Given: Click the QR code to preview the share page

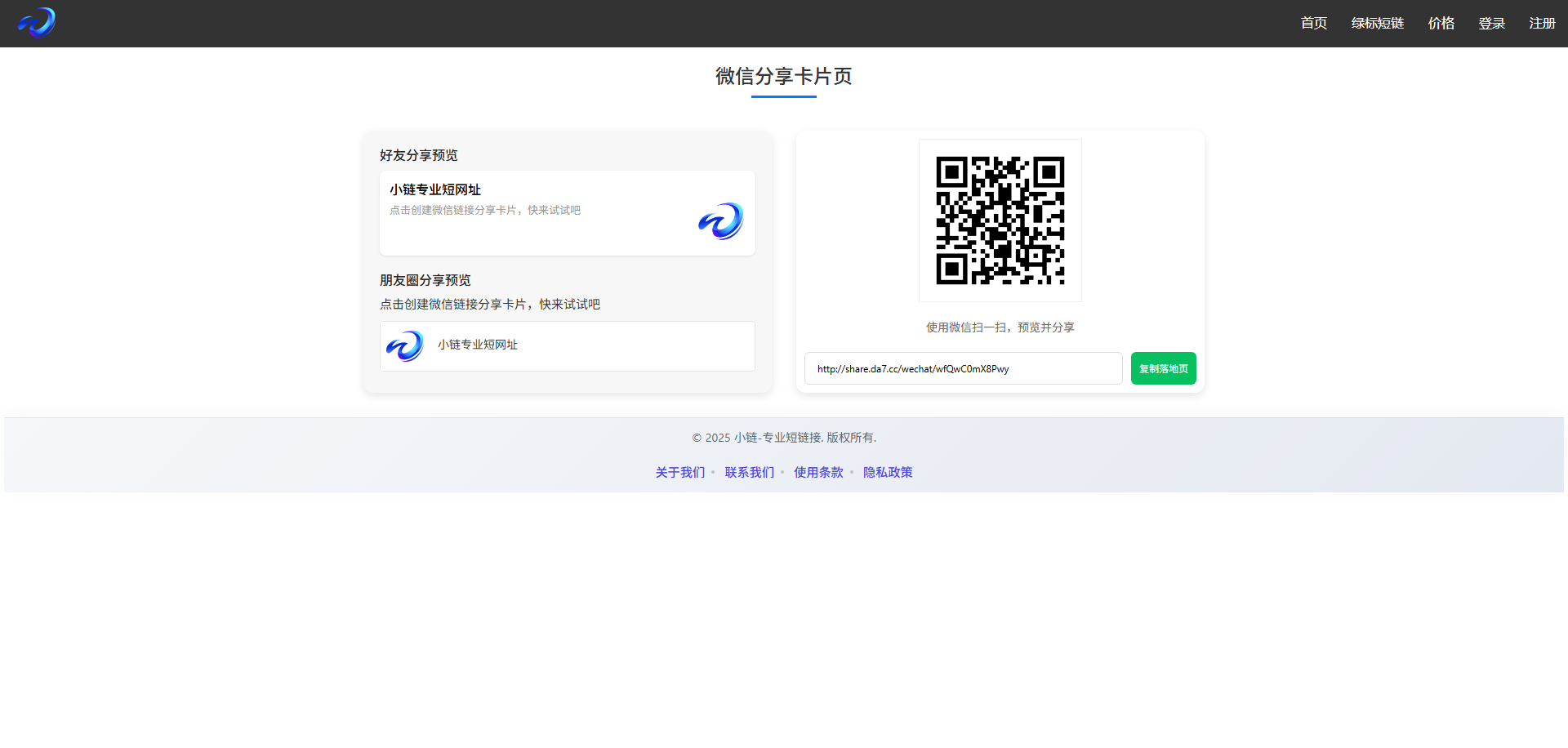Looking at the screenshot, I should pyautogui.click(x=1000, y=220).
